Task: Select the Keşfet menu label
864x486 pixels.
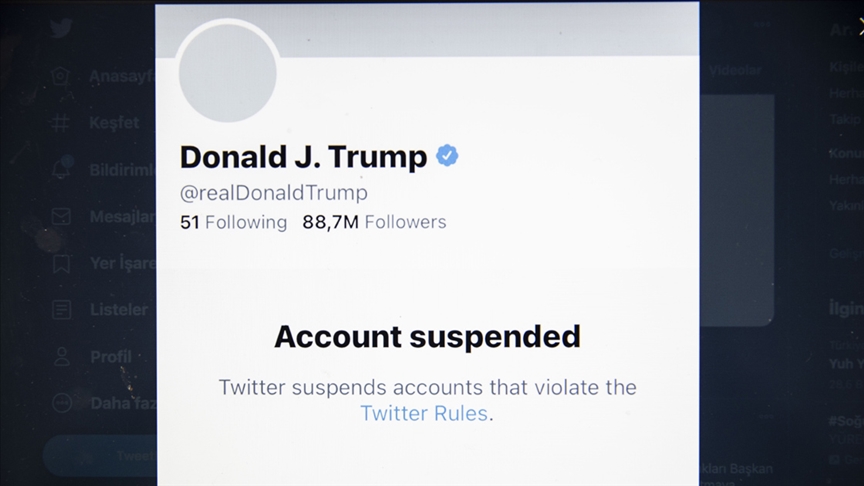Action: [114, 123]
